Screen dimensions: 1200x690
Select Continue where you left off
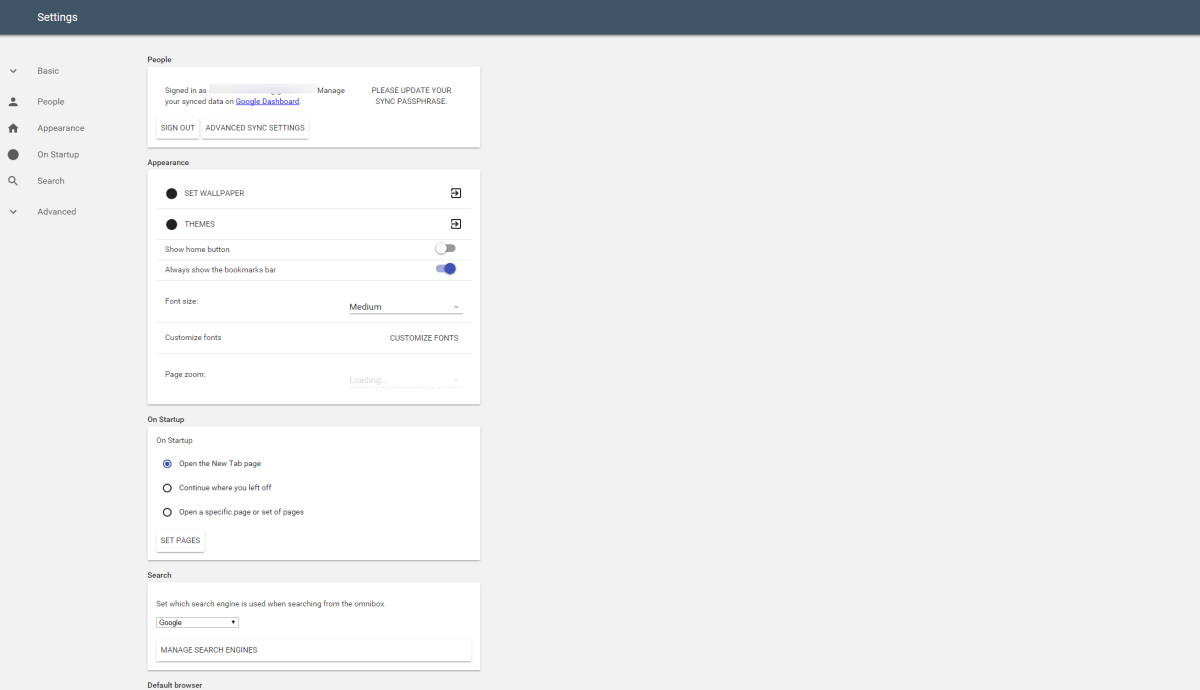point(167,488)
